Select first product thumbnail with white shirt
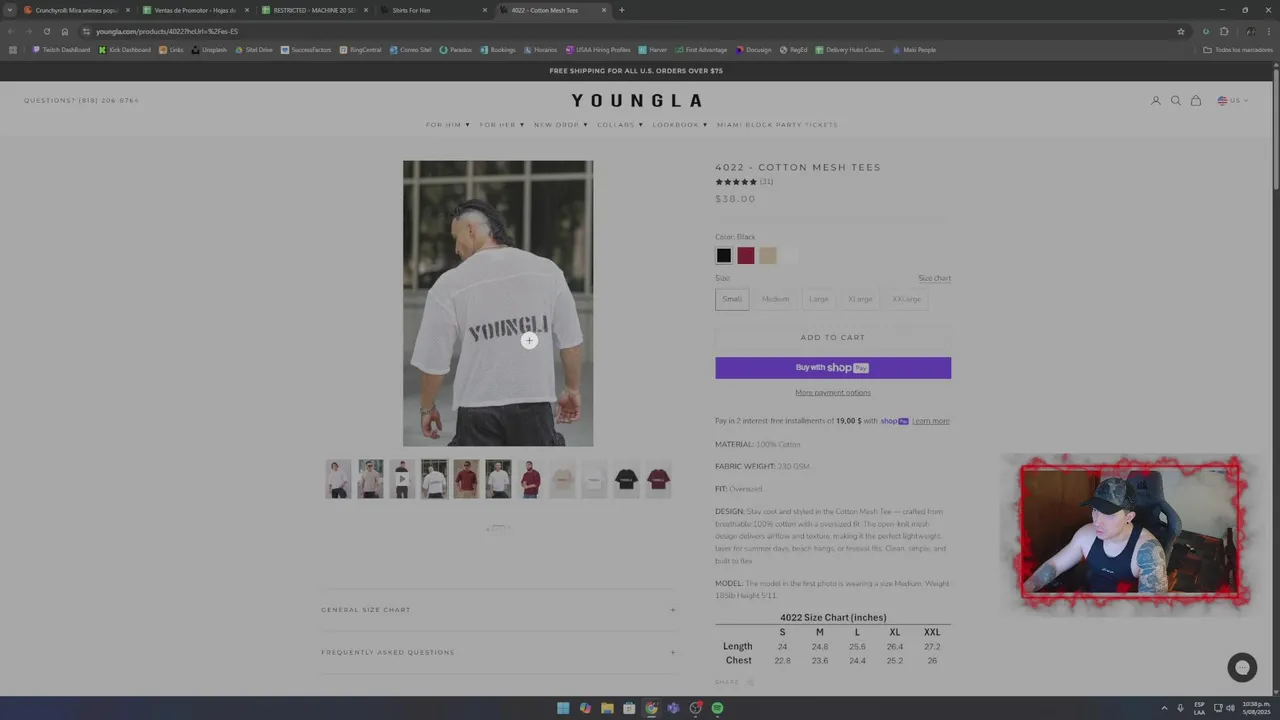This screenshot has height=720, width=1280. click(338, 479)
